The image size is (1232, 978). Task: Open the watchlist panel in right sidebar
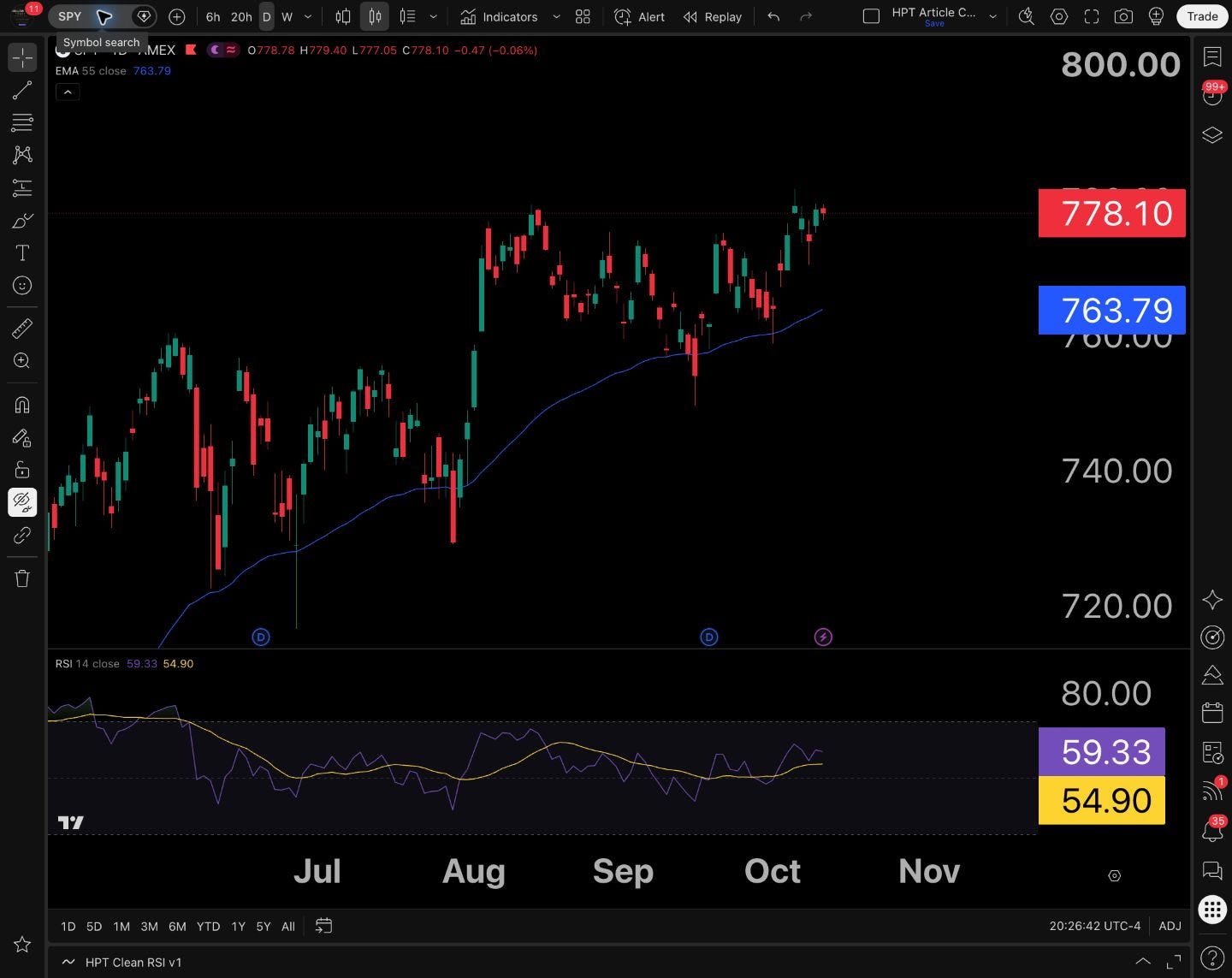coord(1212,56)
